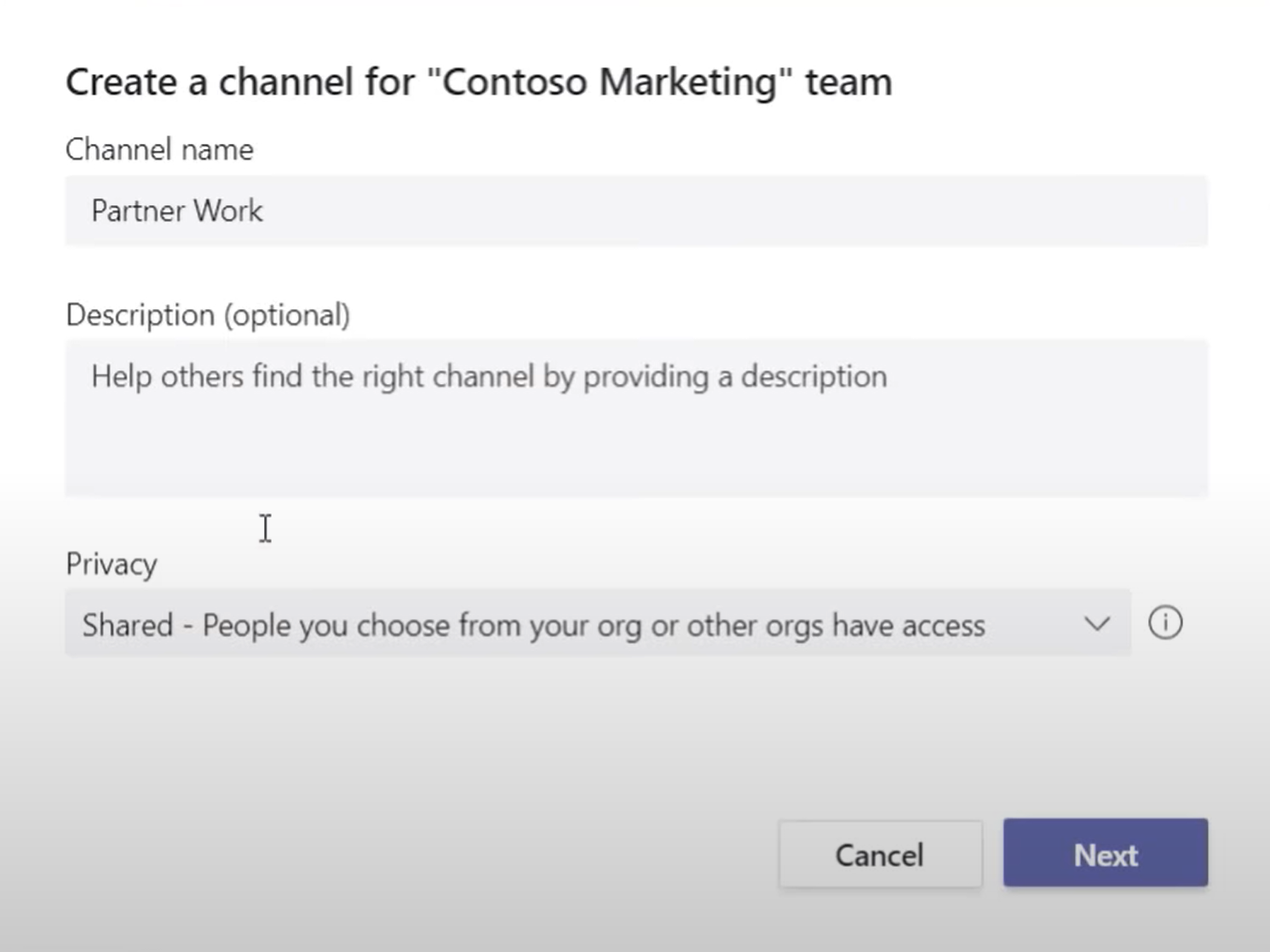1270x952 pixels.
Task: Click Next to proceed with channel creation
Action: coord(1105,854)
